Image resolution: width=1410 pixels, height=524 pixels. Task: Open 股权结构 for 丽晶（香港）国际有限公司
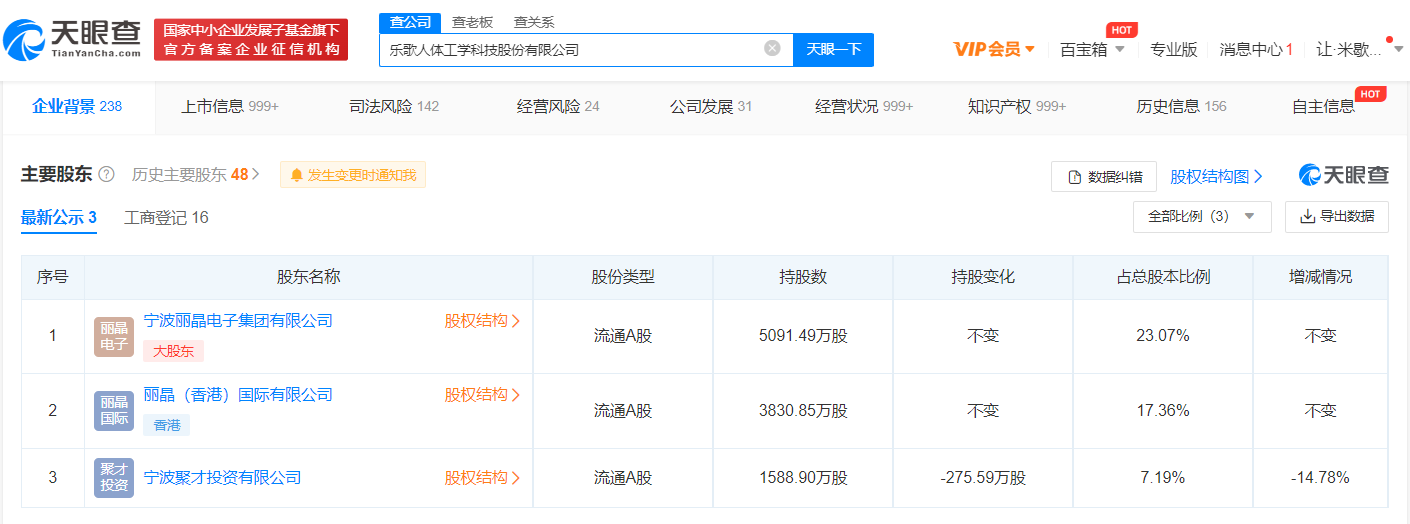tap(483, 395)
